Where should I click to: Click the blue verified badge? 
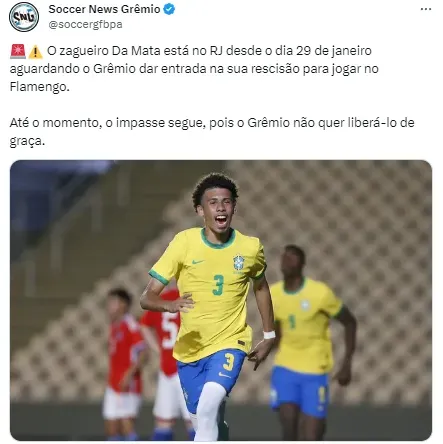point(169,9)
